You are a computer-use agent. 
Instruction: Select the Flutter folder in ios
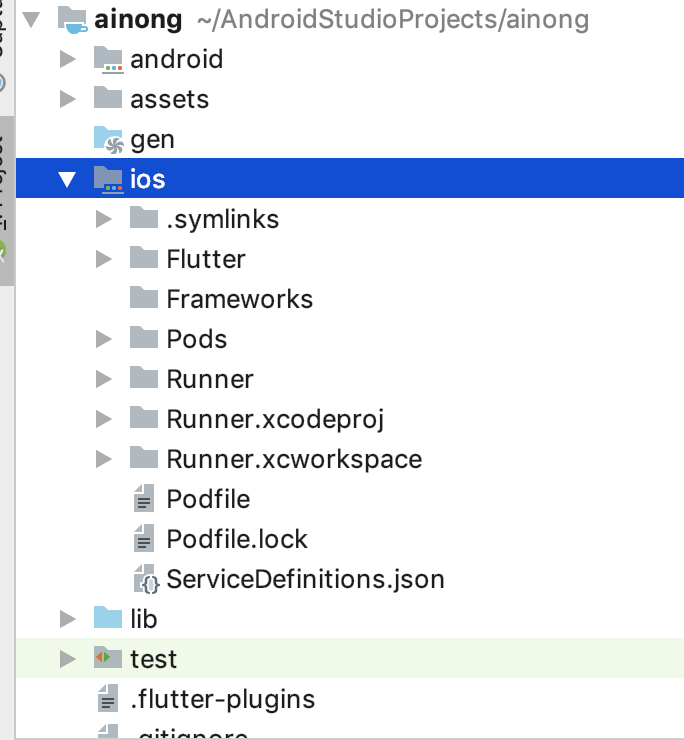[x=206, y=259]
